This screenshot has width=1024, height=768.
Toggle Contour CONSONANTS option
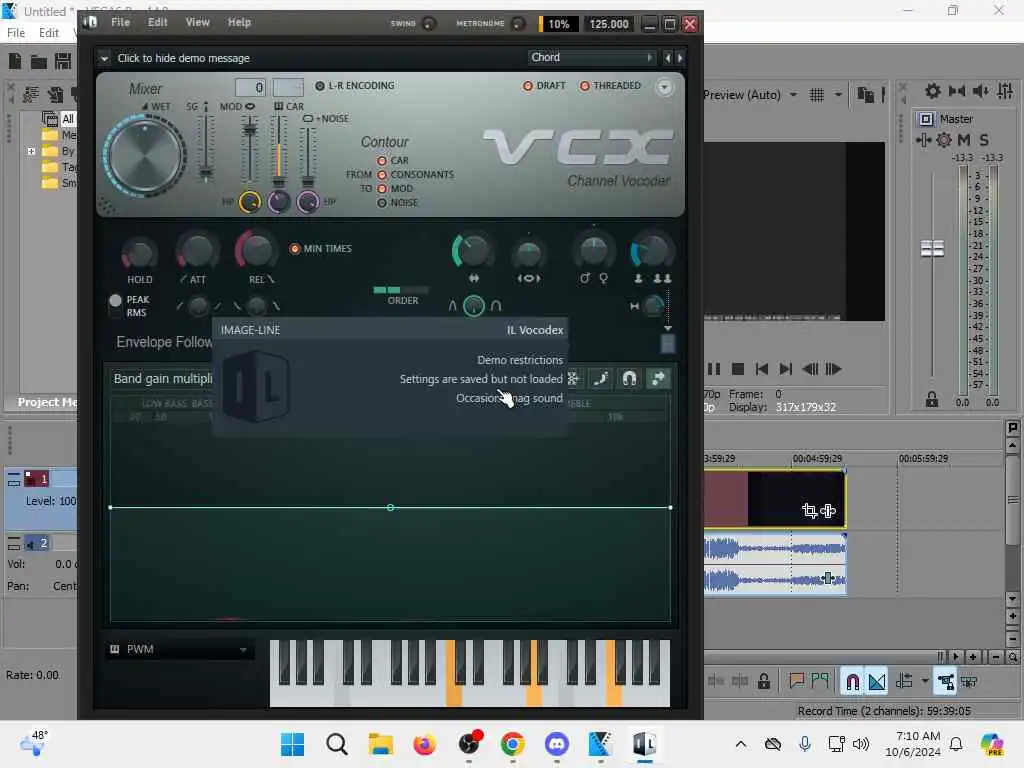coord(415,175)
